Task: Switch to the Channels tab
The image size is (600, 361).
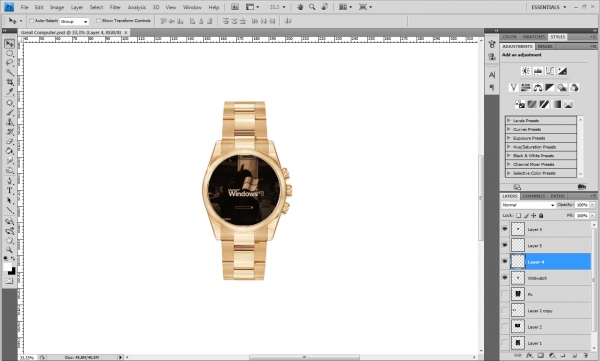Action: pyautogui.click(x=533, y=196)
